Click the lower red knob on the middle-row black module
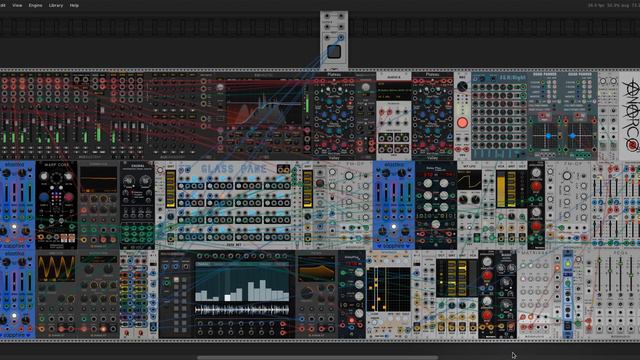This screenshot has height=360, width=640. click(x=536, y=226)
